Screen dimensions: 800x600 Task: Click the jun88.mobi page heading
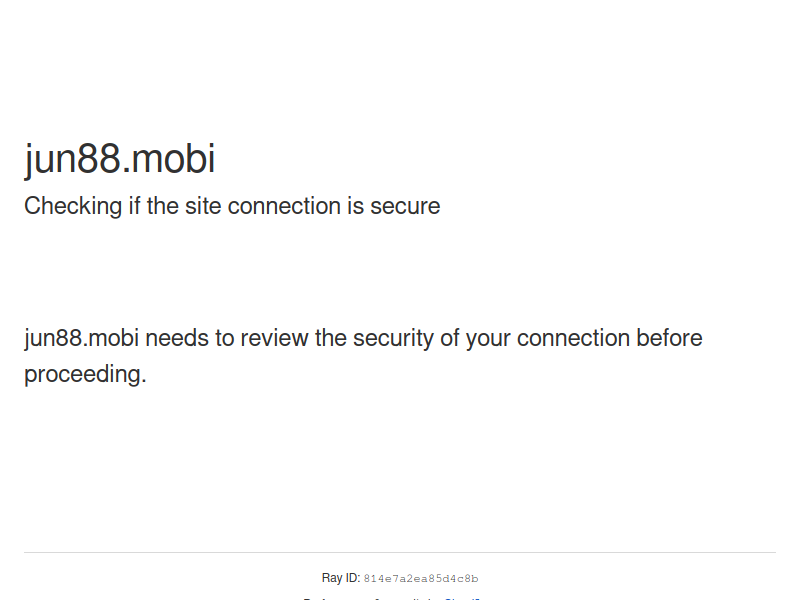[120, 159]
